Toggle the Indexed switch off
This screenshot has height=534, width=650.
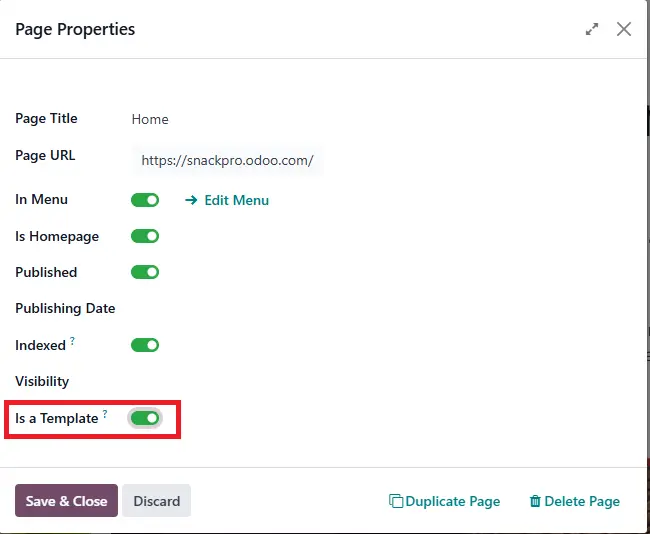pos(145,345)
